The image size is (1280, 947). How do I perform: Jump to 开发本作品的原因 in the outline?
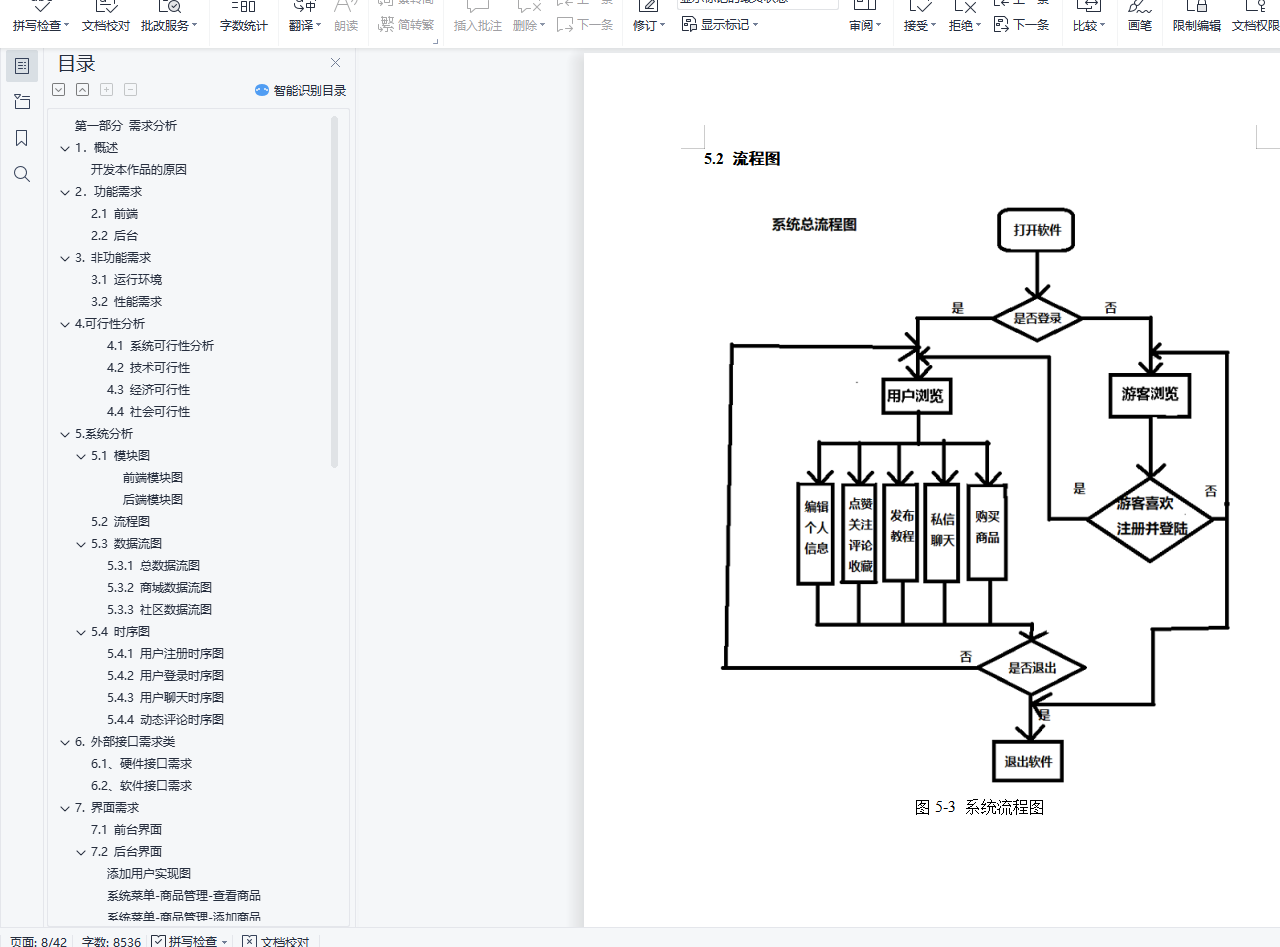[139, 170]
